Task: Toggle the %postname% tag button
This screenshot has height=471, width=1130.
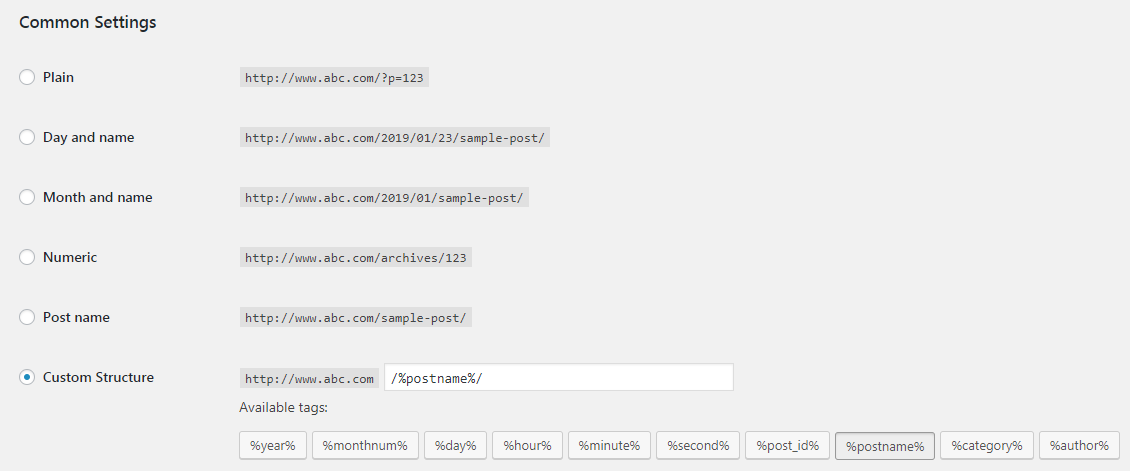Action: pos(885,446)
